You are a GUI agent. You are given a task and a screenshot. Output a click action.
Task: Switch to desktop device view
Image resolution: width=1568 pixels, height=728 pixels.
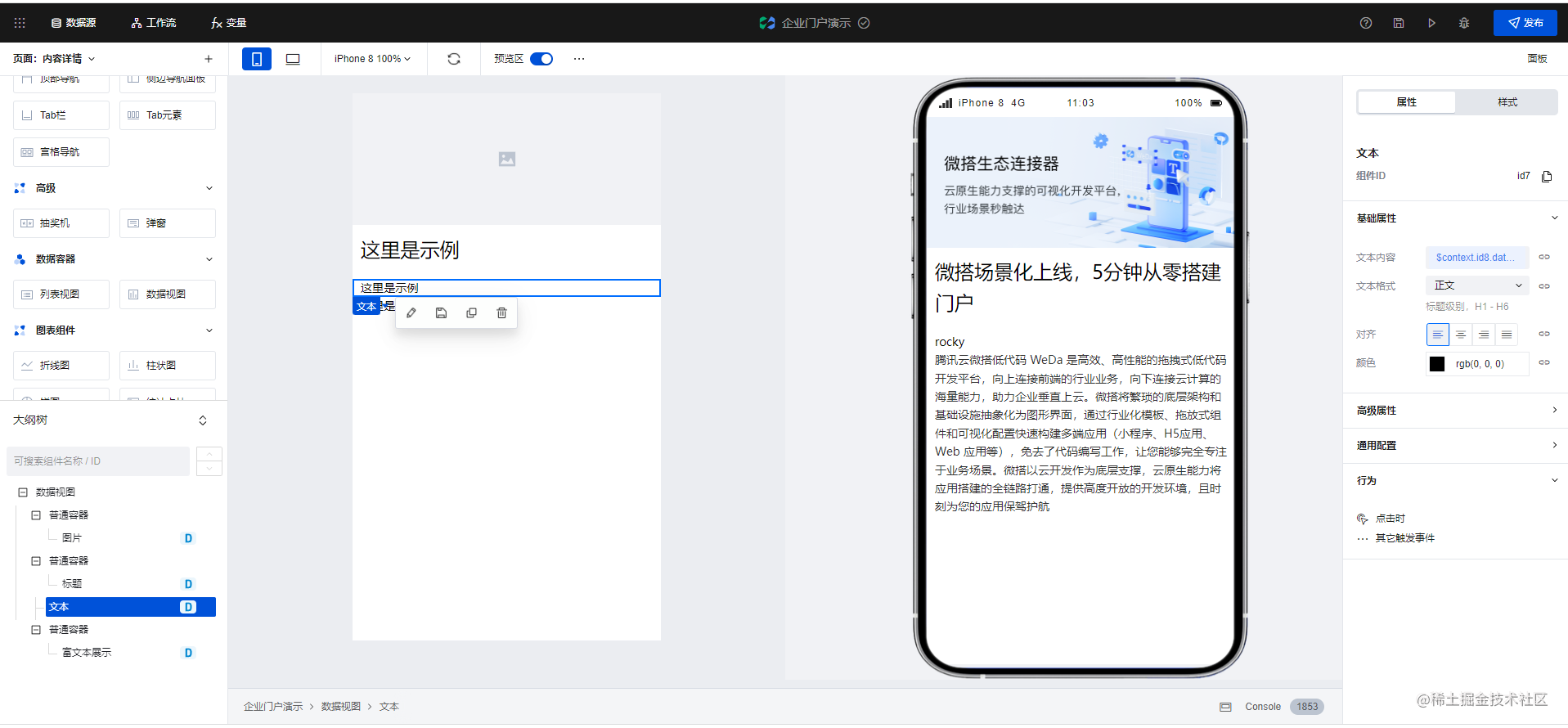(x=293, y=59)
